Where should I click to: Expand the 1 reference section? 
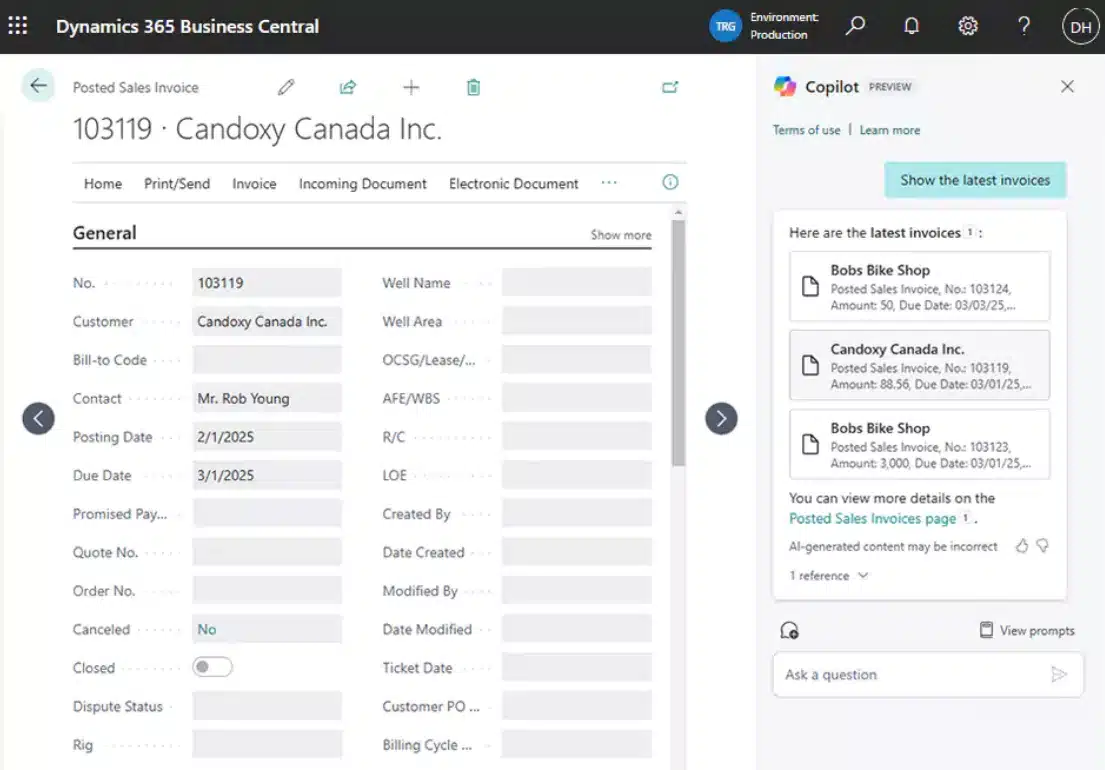point(829,576)
